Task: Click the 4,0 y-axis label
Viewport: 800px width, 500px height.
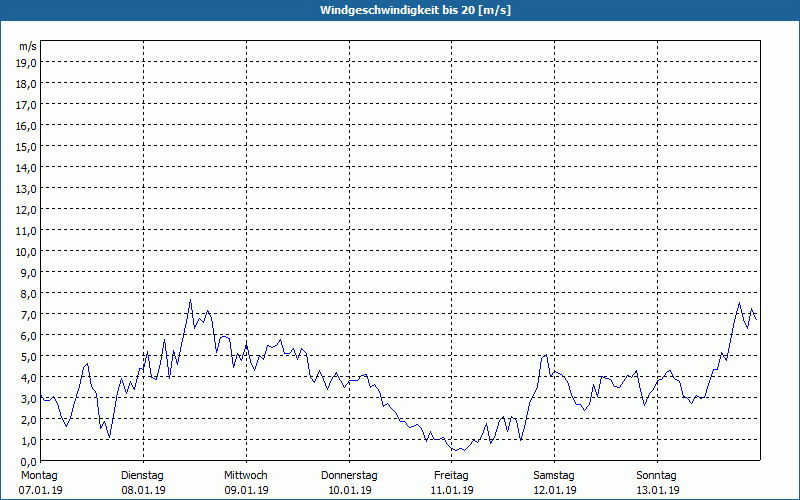Action: (29, 378)
